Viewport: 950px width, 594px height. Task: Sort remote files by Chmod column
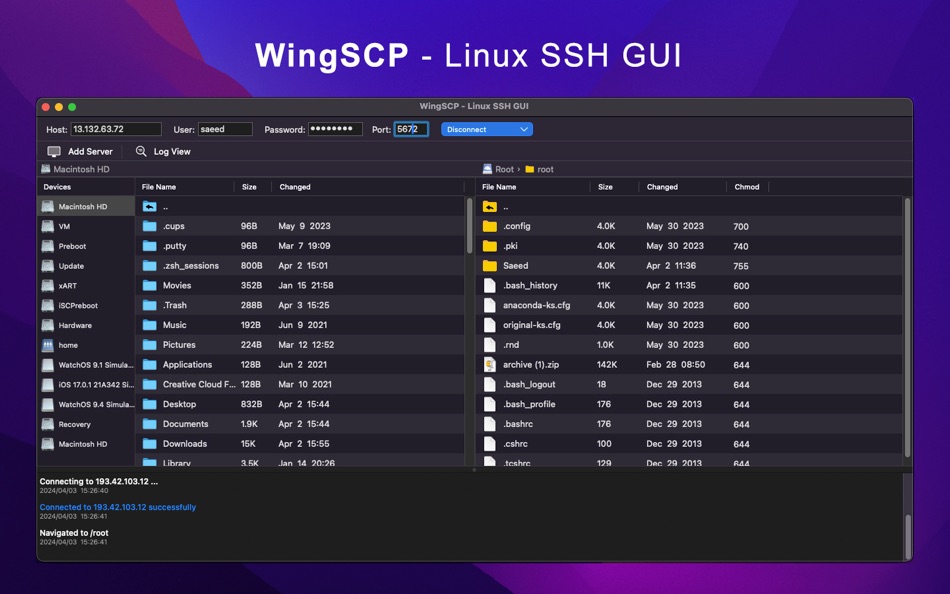tap(747, 187)
